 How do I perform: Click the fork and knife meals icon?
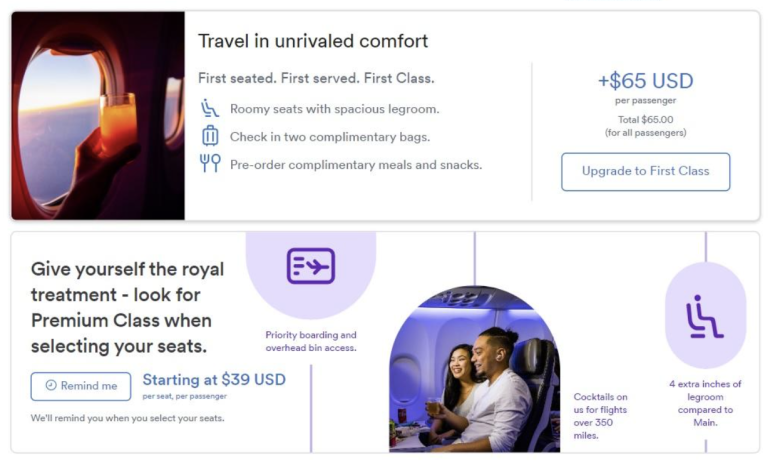(x=210, y=164)
